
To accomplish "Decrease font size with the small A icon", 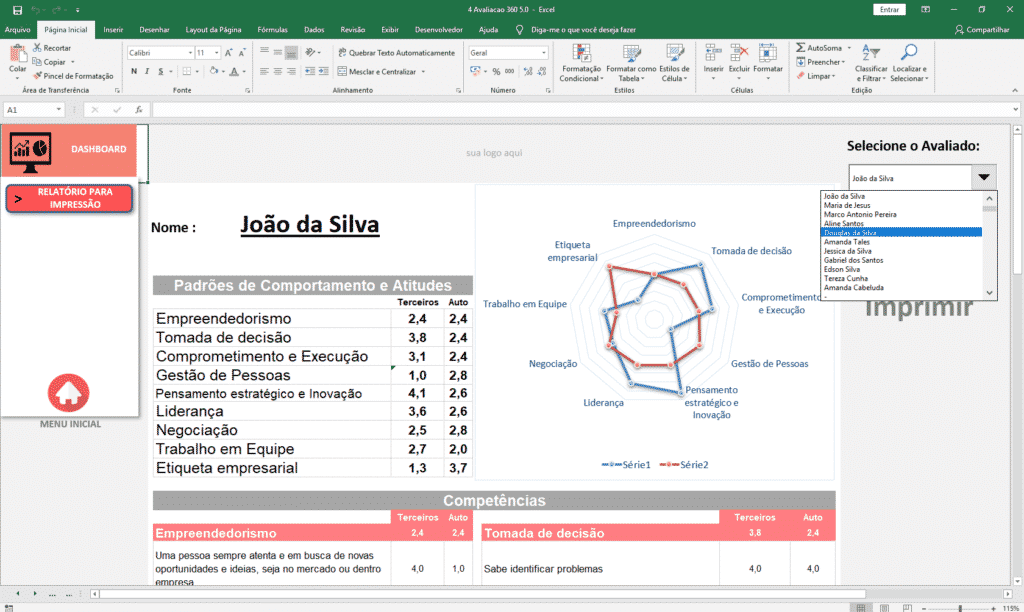I will click(242, 53).
